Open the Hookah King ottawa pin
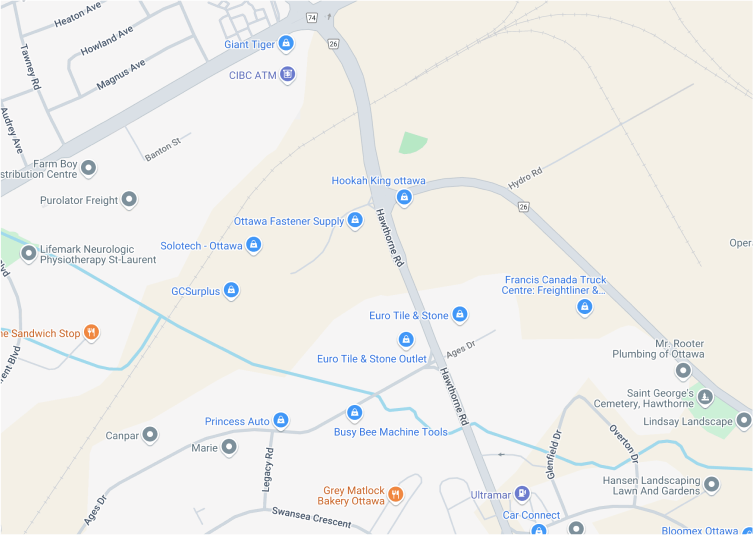 (404, 197)
